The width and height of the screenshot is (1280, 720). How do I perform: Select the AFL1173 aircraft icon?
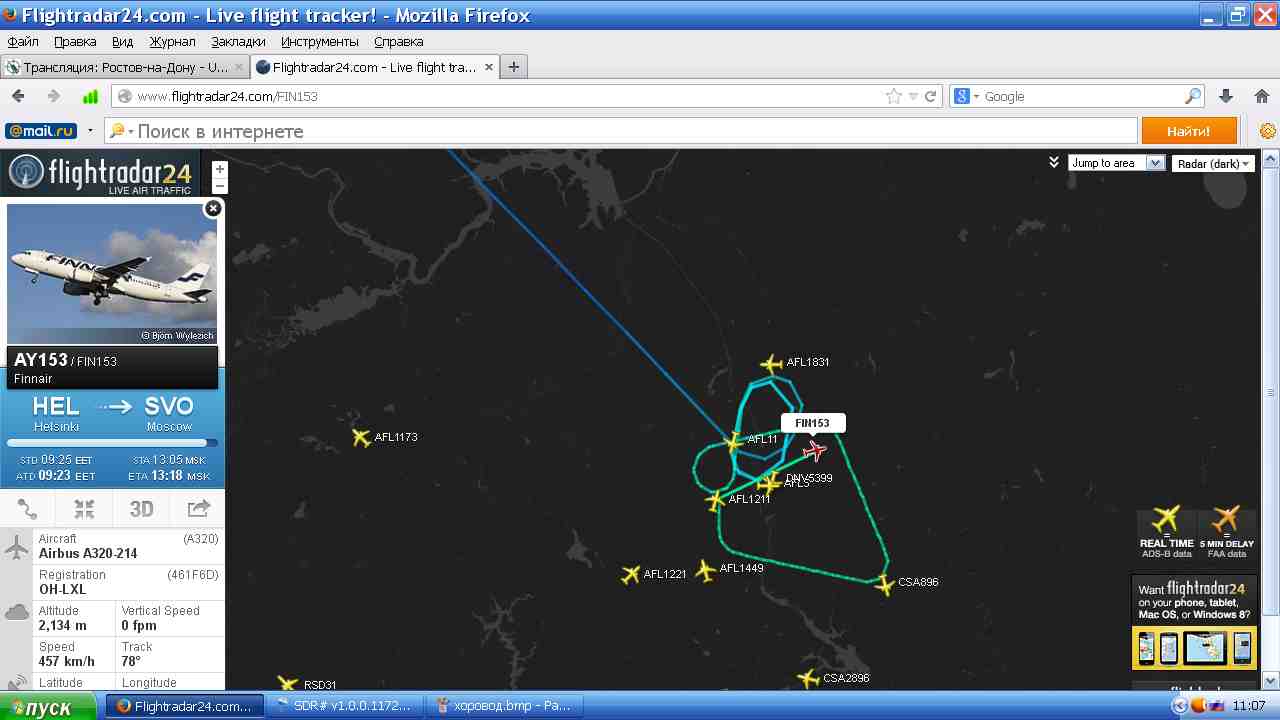point(362,438)
